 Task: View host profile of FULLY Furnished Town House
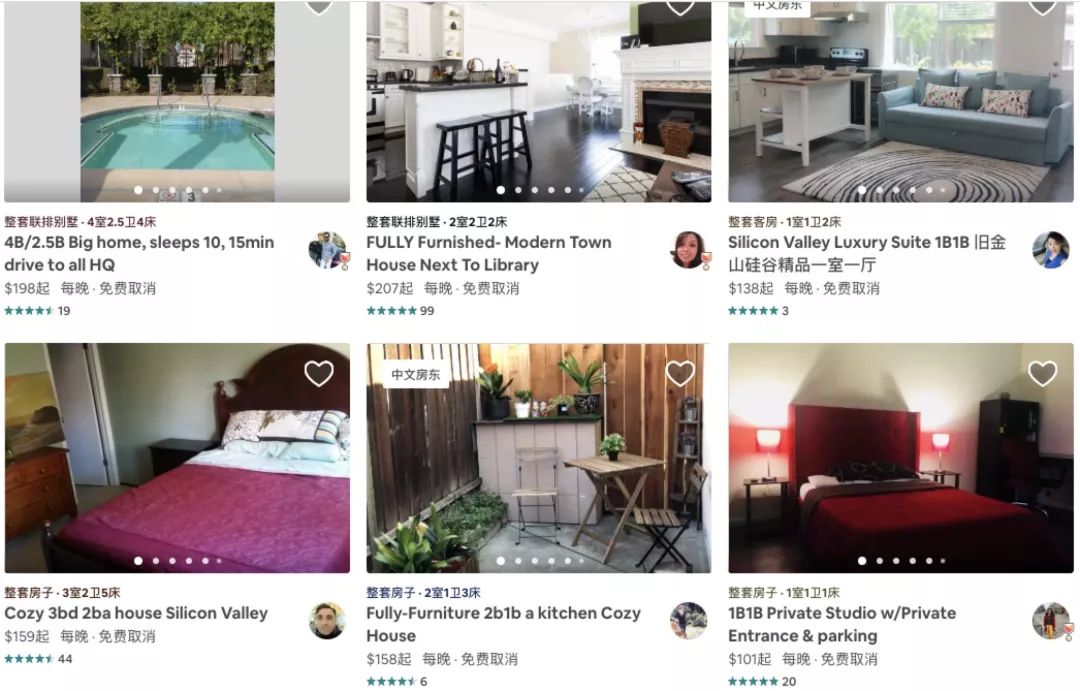click(x=689, y=250)
